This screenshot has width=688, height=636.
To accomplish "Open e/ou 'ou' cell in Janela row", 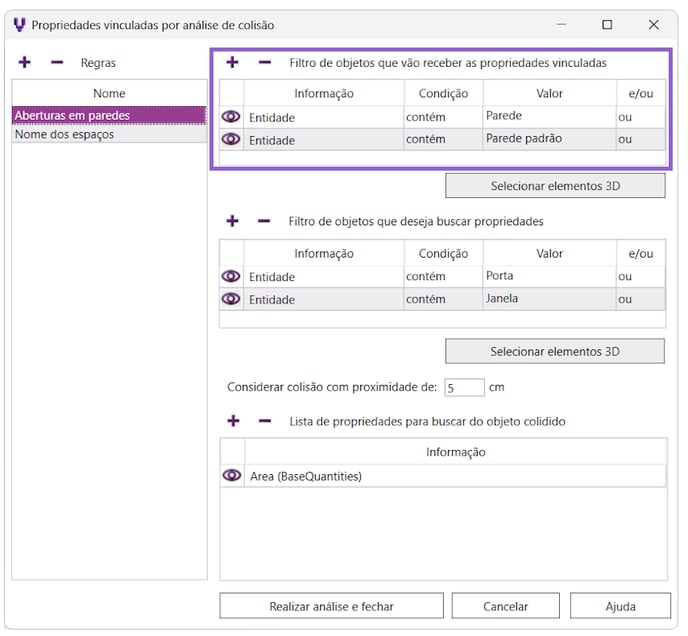I will point(640,299).
